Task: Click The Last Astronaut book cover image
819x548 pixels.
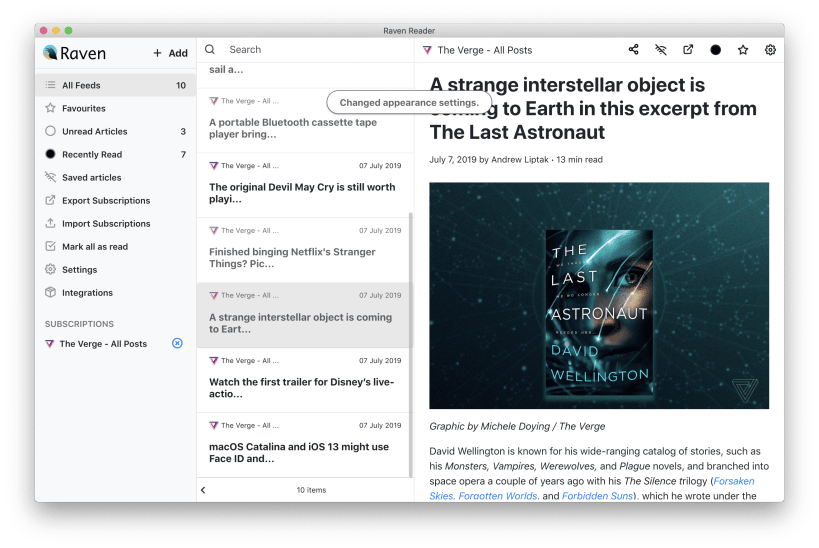Action: [599, 311]
